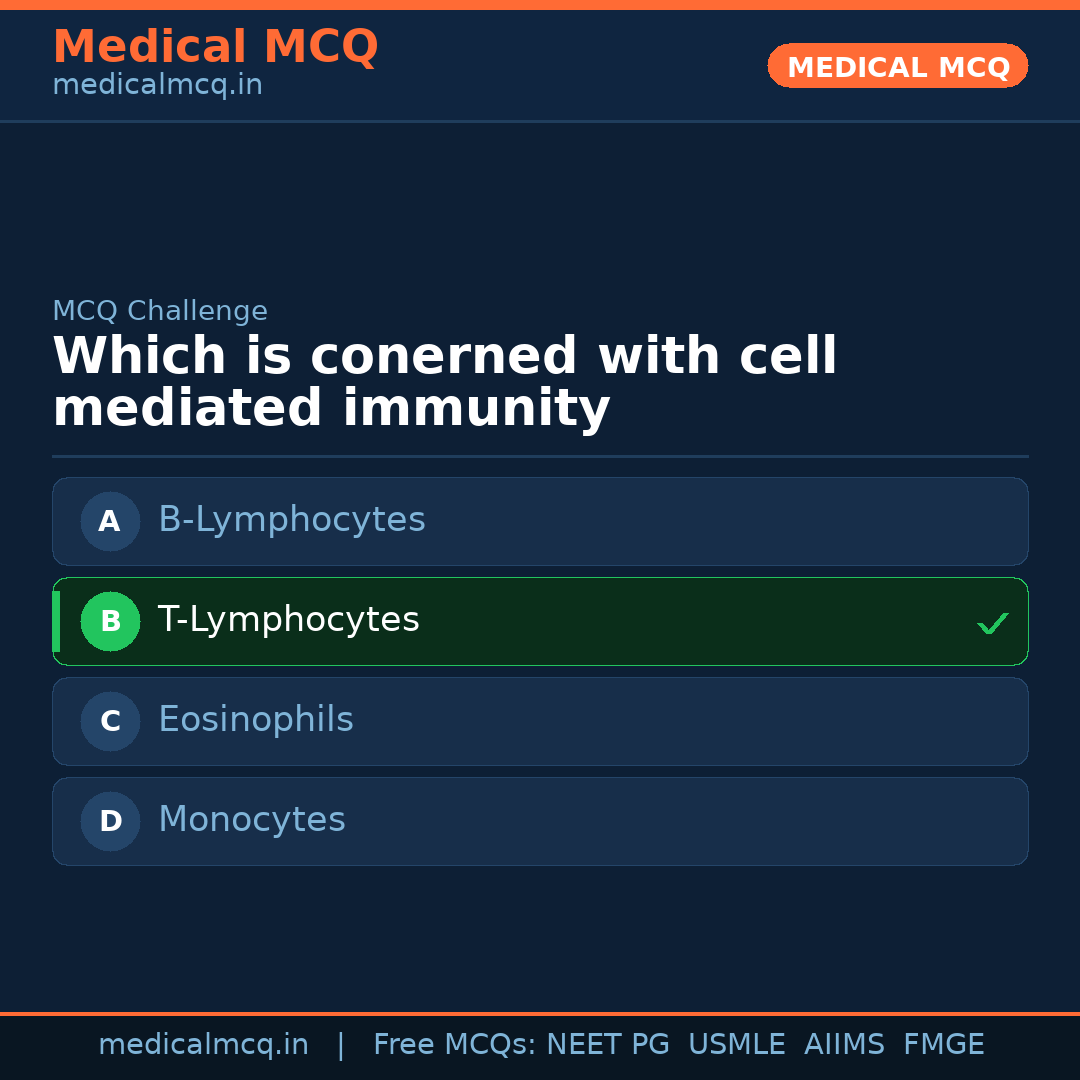
Task: Open medicalmcq.in link in the footer
Action: point(203,1045)
